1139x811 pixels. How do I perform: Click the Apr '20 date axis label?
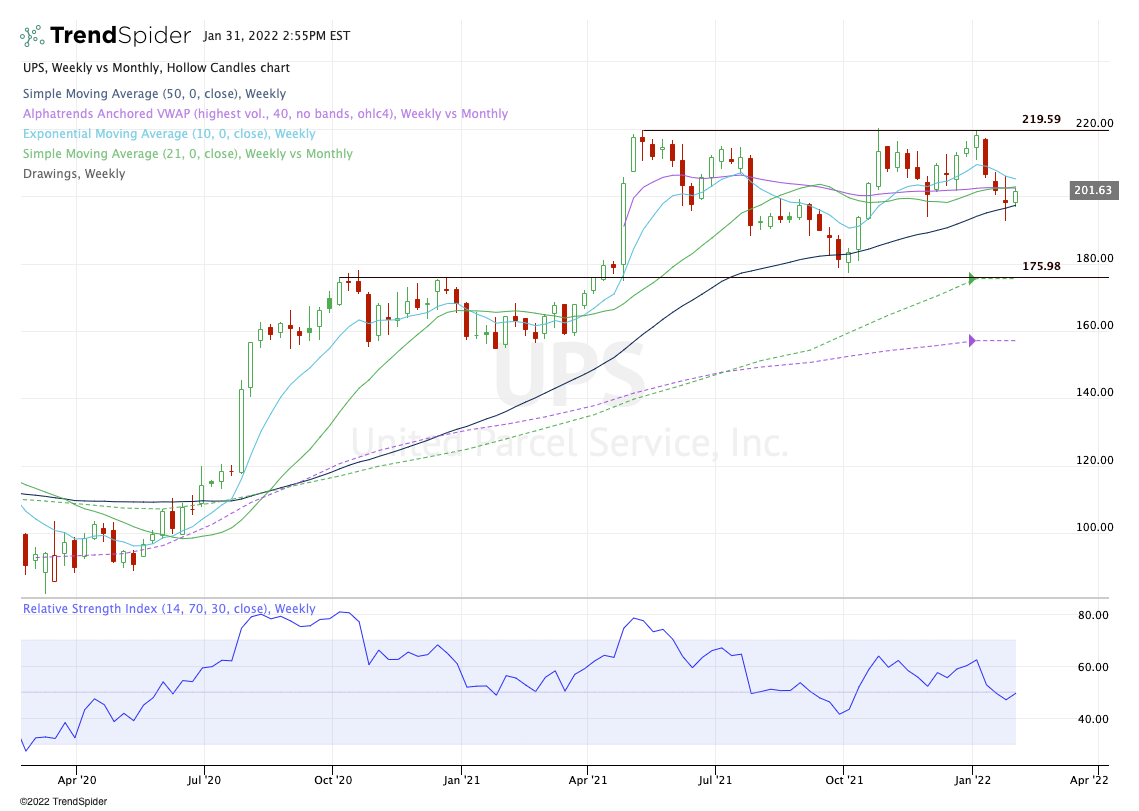(x=76, y=777)
